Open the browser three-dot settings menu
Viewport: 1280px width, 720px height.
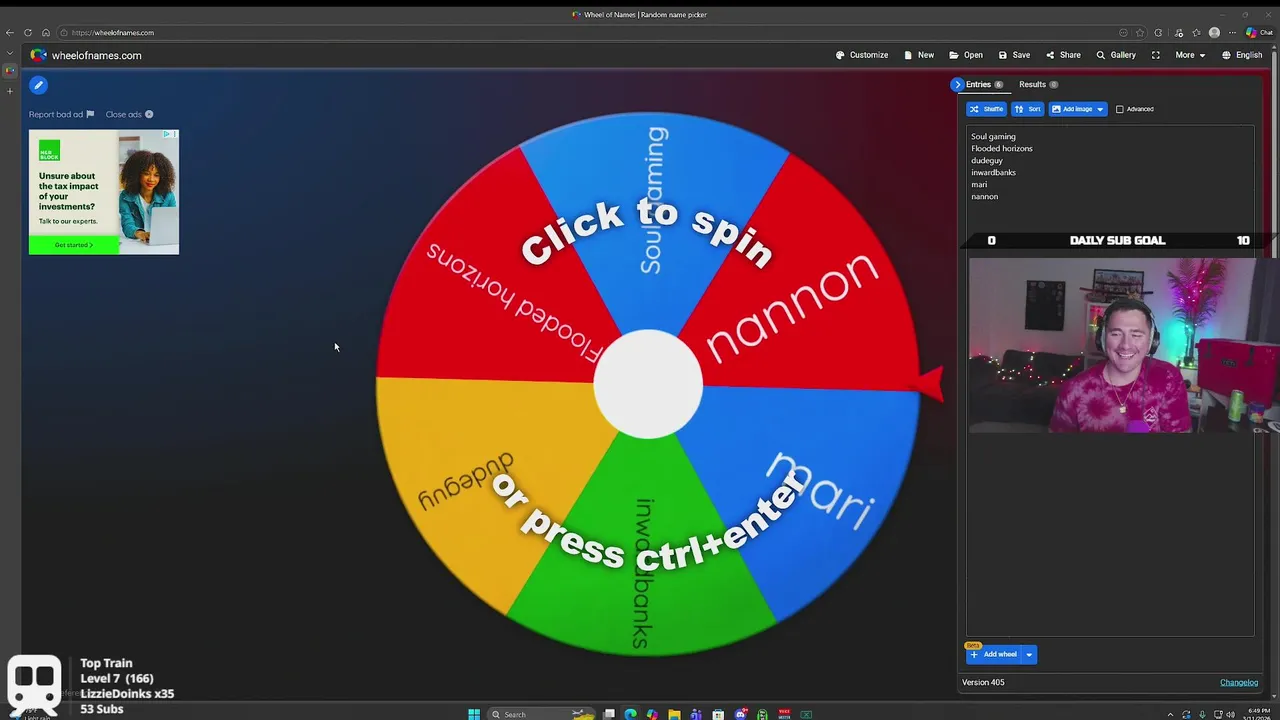tap(1232, 32)
